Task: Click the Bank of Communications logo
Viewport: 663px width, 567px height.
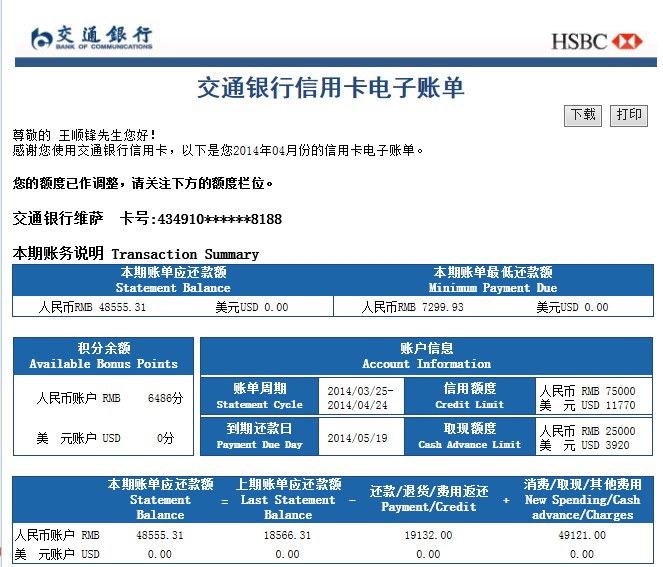Action: pyautogui.click(x=92, y=38)
